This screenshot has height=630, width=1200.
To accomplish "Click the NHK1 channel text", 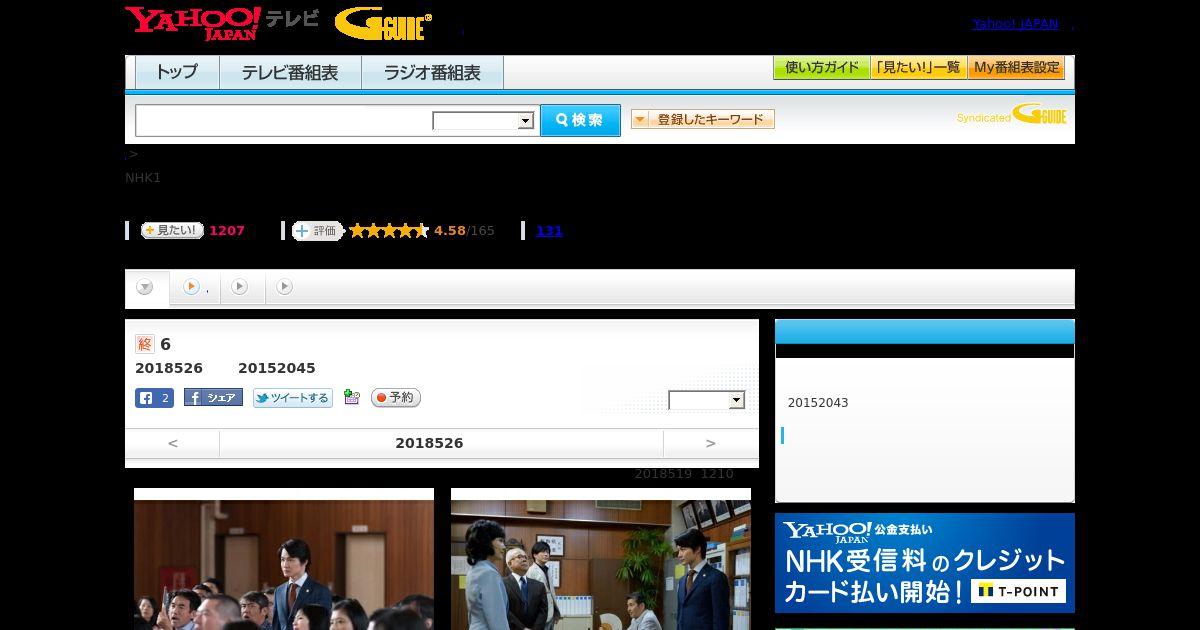I will pos(143,178).
